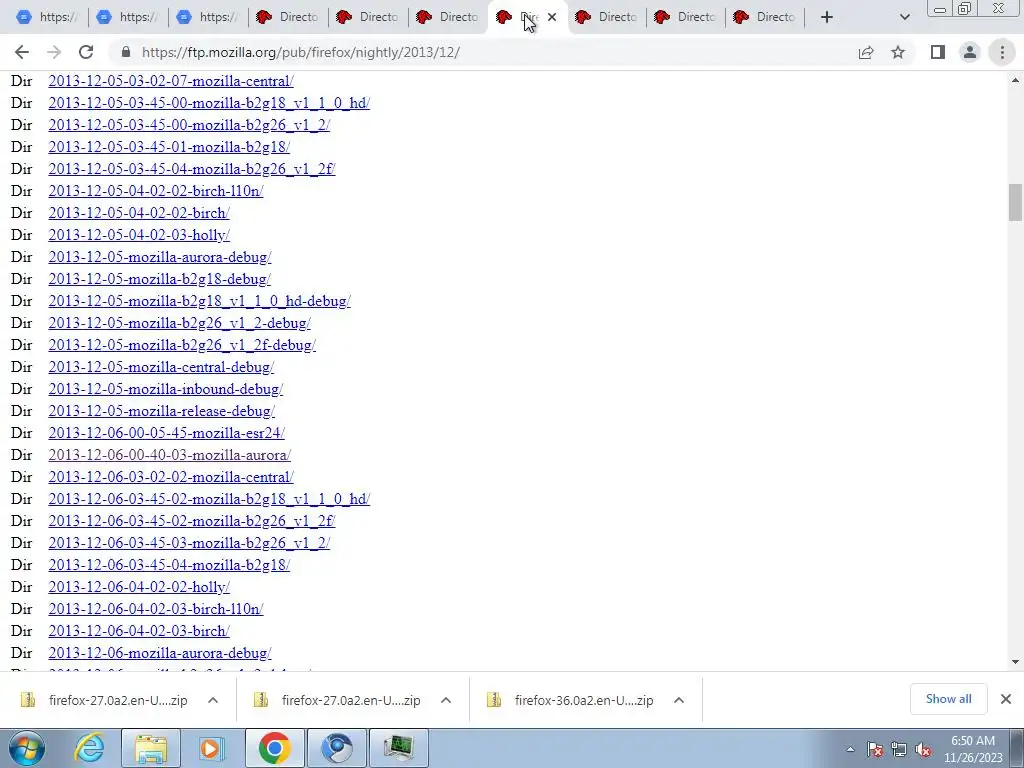Share this page using the share icon
1024x768 pixels.
point(866,52)
